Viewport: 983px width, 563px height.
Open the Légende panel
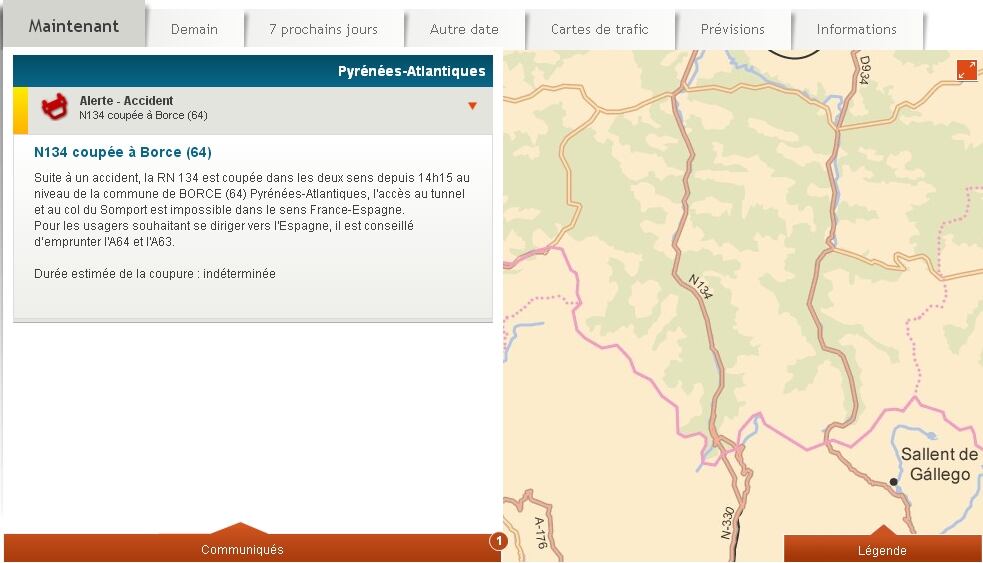[x=882, y=549]
